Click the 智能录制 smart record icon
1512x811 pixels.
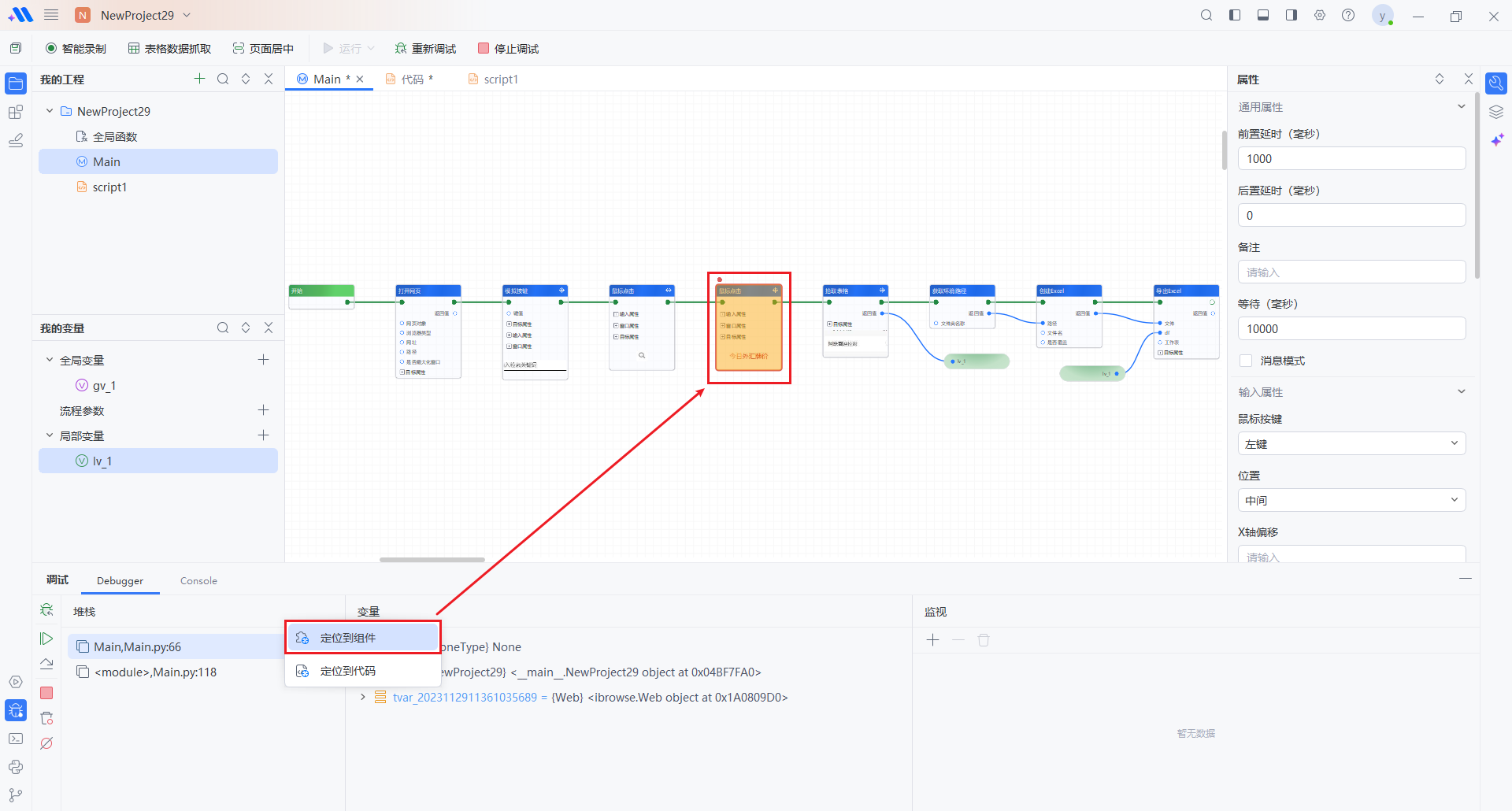point(52,49)
